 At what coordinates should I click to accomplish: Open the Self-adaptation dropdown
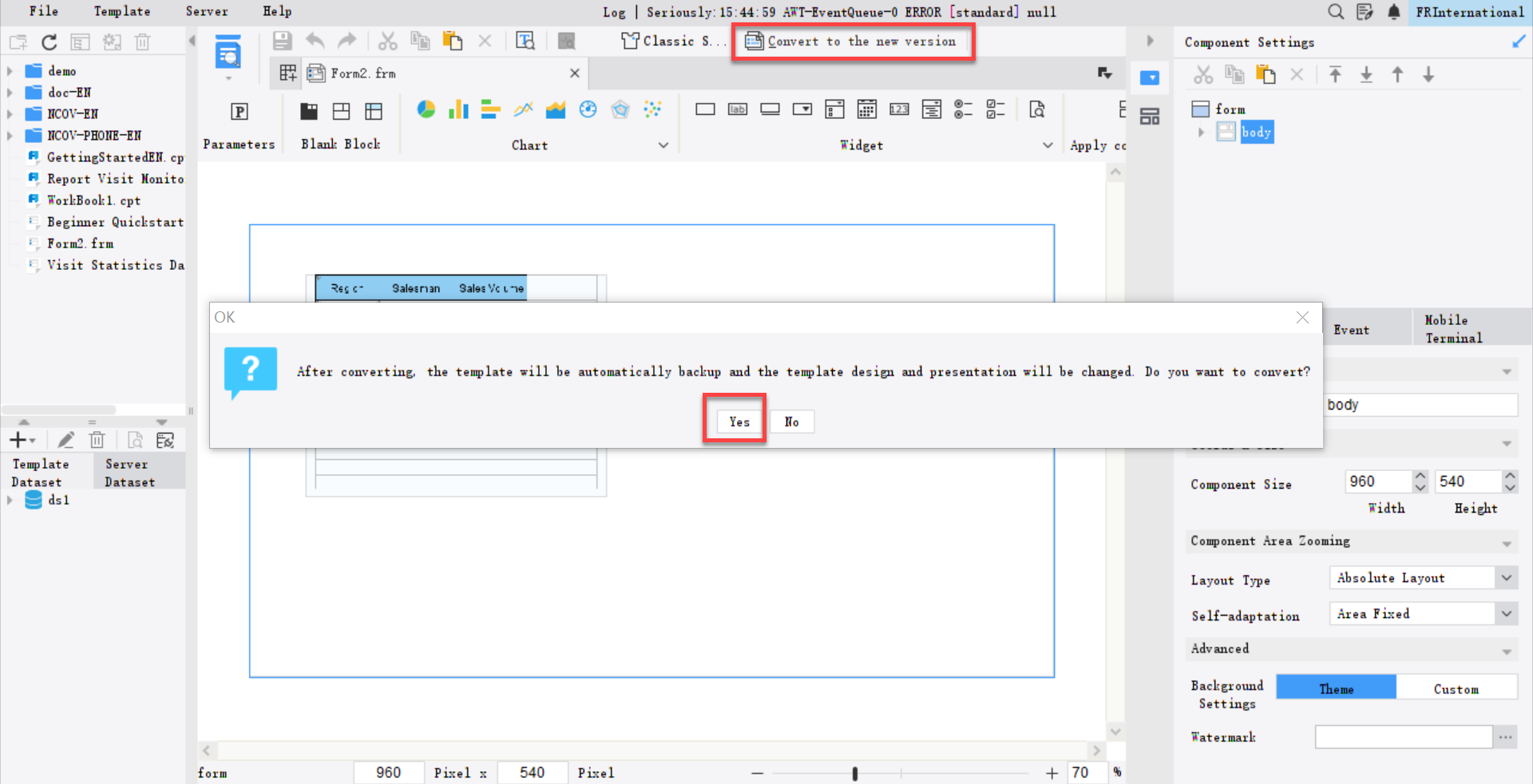pos(1506,613)
